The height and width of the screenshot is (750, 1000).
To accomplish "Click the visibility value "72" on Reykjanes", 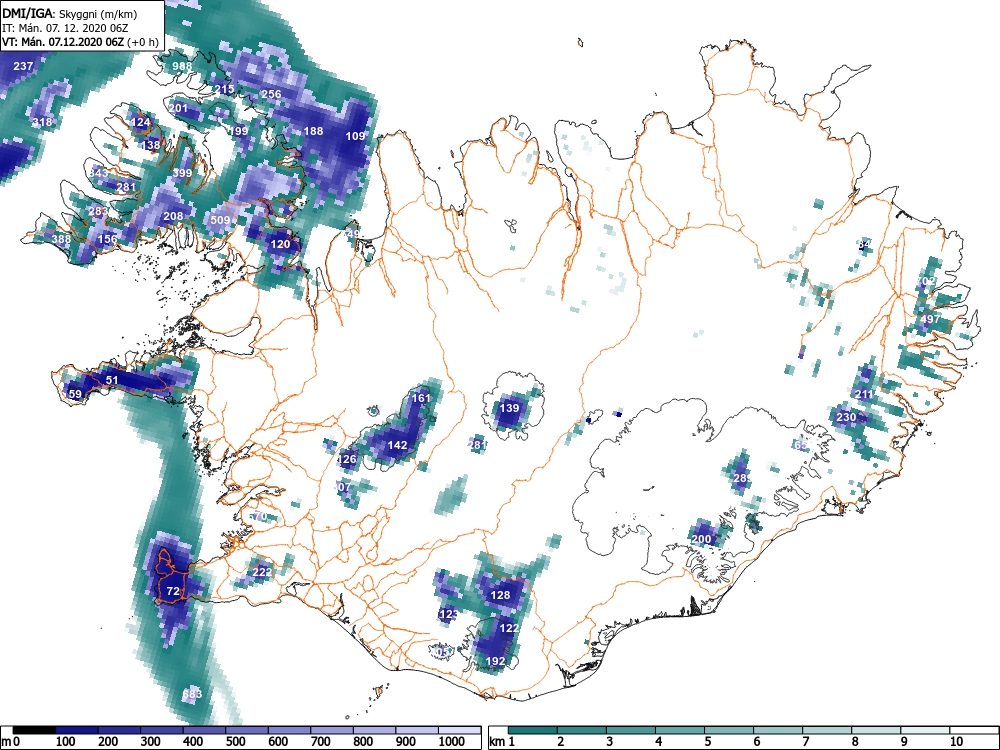I will [x=173, y=591].
